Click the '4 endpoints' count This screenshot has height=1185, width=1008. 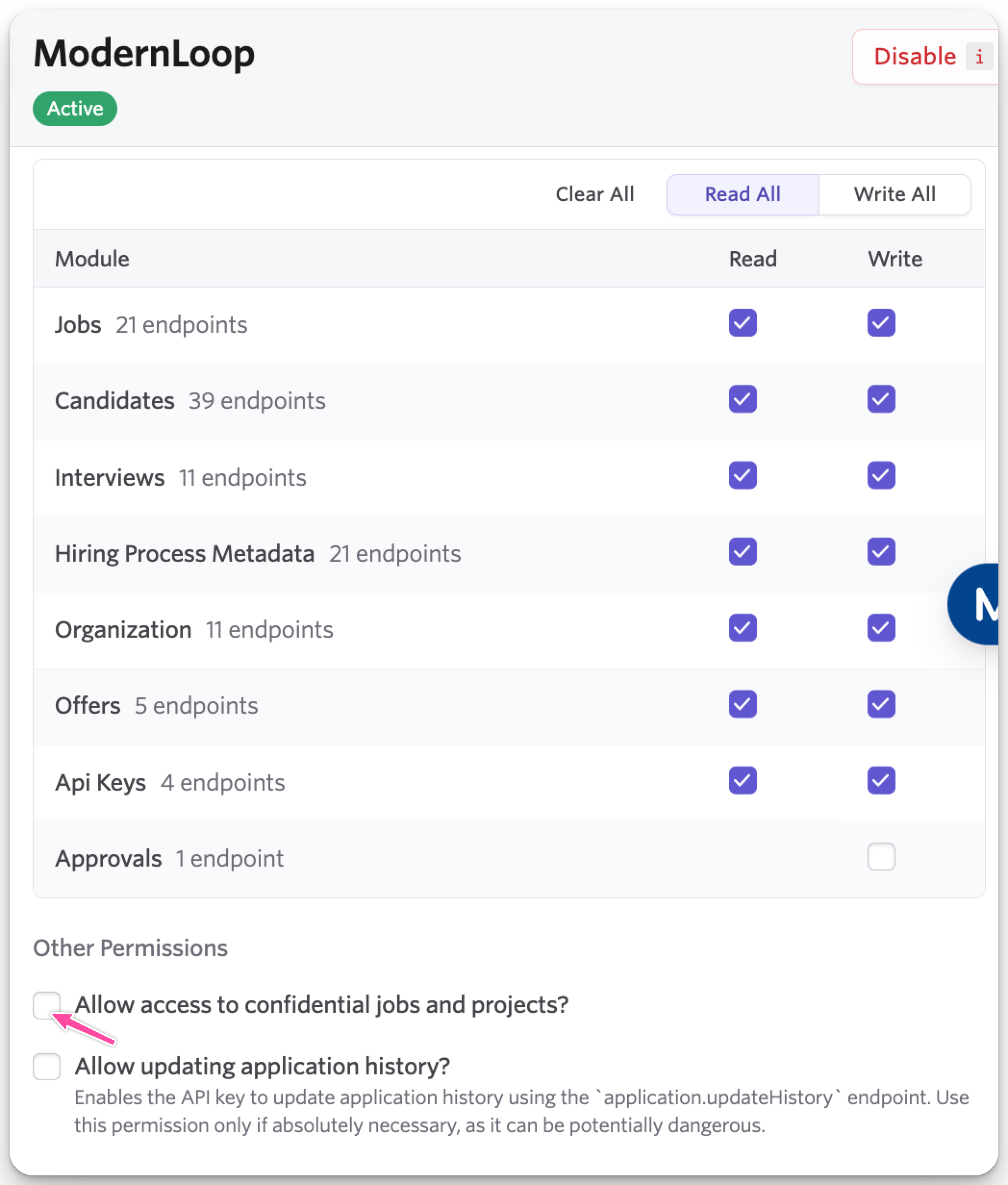coord(223,783)
